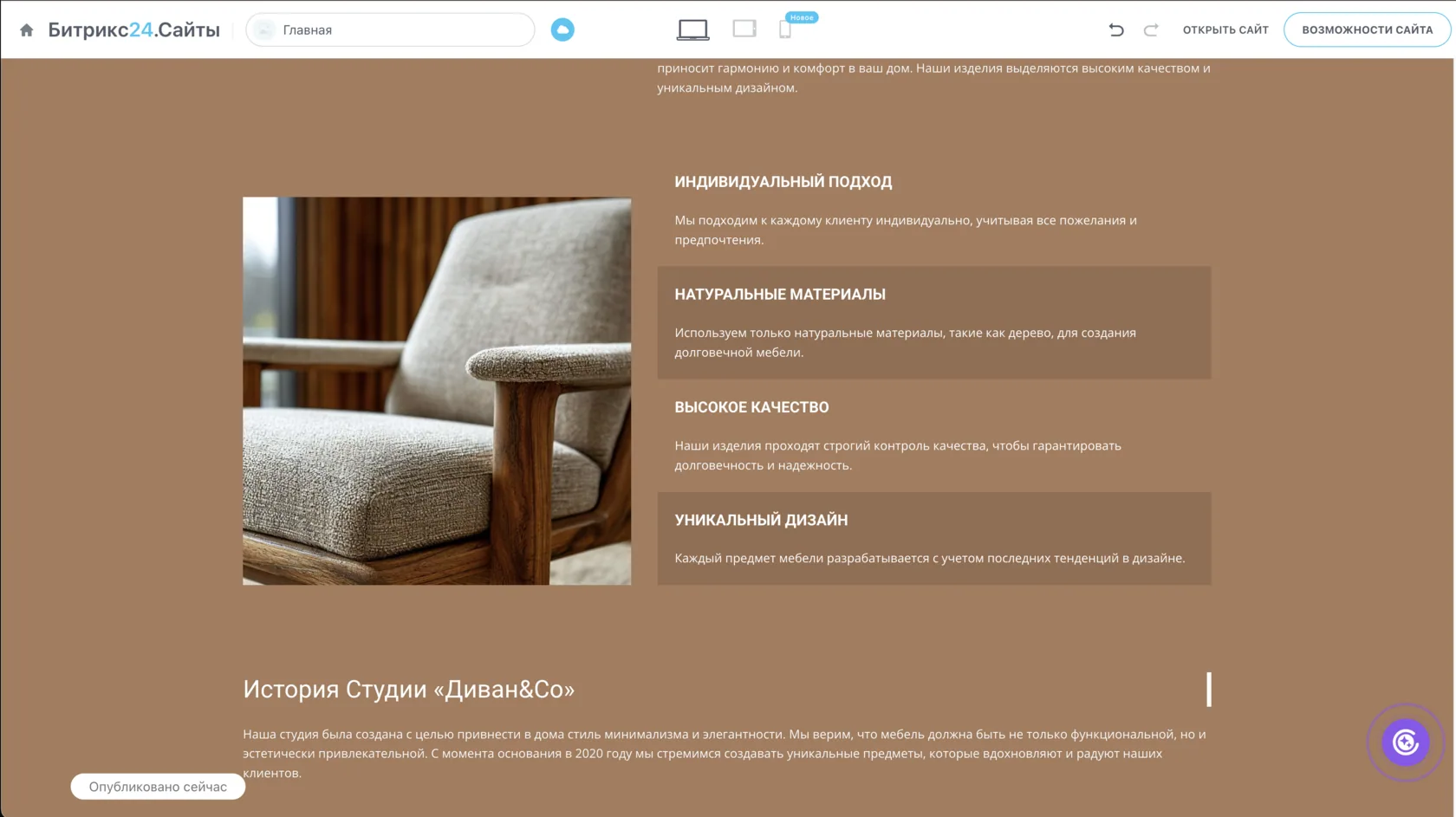
Task: Click the Опубликовано сейчас status pill
Action: (x=158, y=787)
